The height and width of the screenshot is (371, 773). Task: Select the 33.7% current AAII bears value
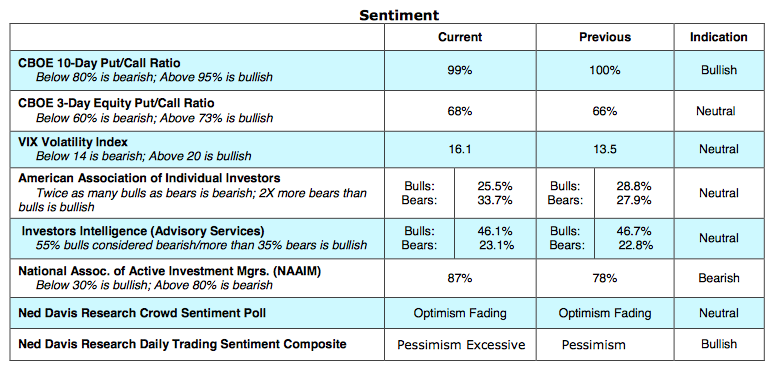point(494,201)
